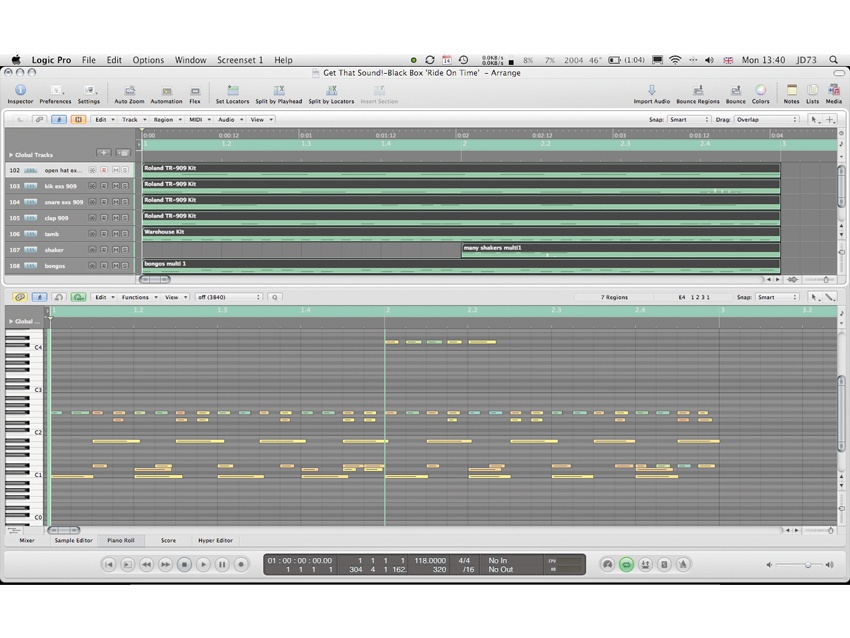Open the MIDI local menu in Arrange
The width and height of the screenshot is (850, 638).
click(x=200, y=119)
